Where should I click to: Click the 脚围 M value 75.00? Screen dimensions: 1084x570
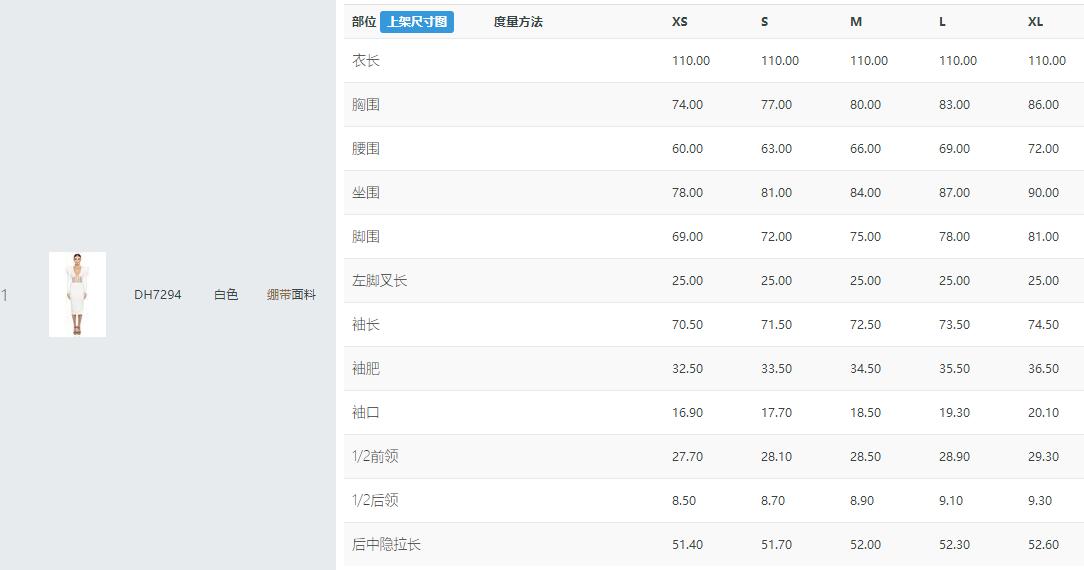click(866, 236)
